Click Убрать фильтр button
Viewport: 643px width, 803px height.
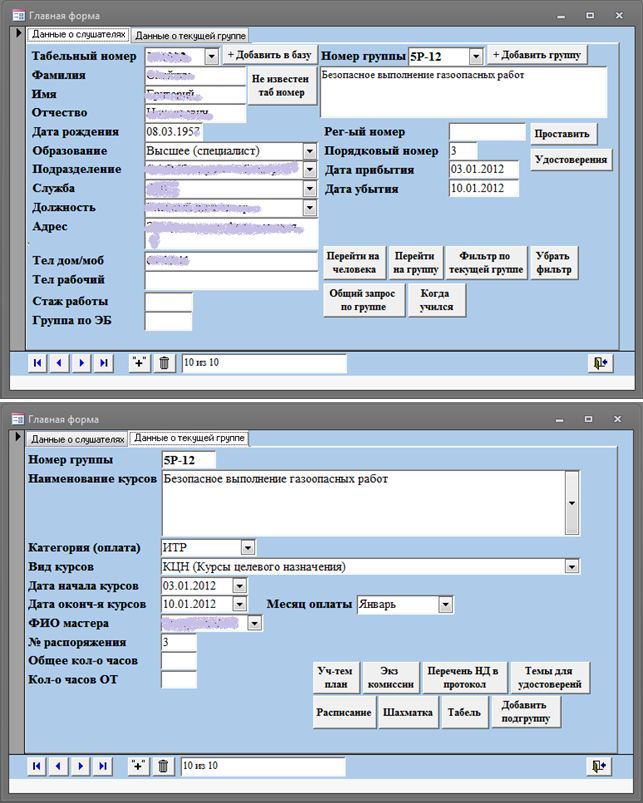point(553,263)
